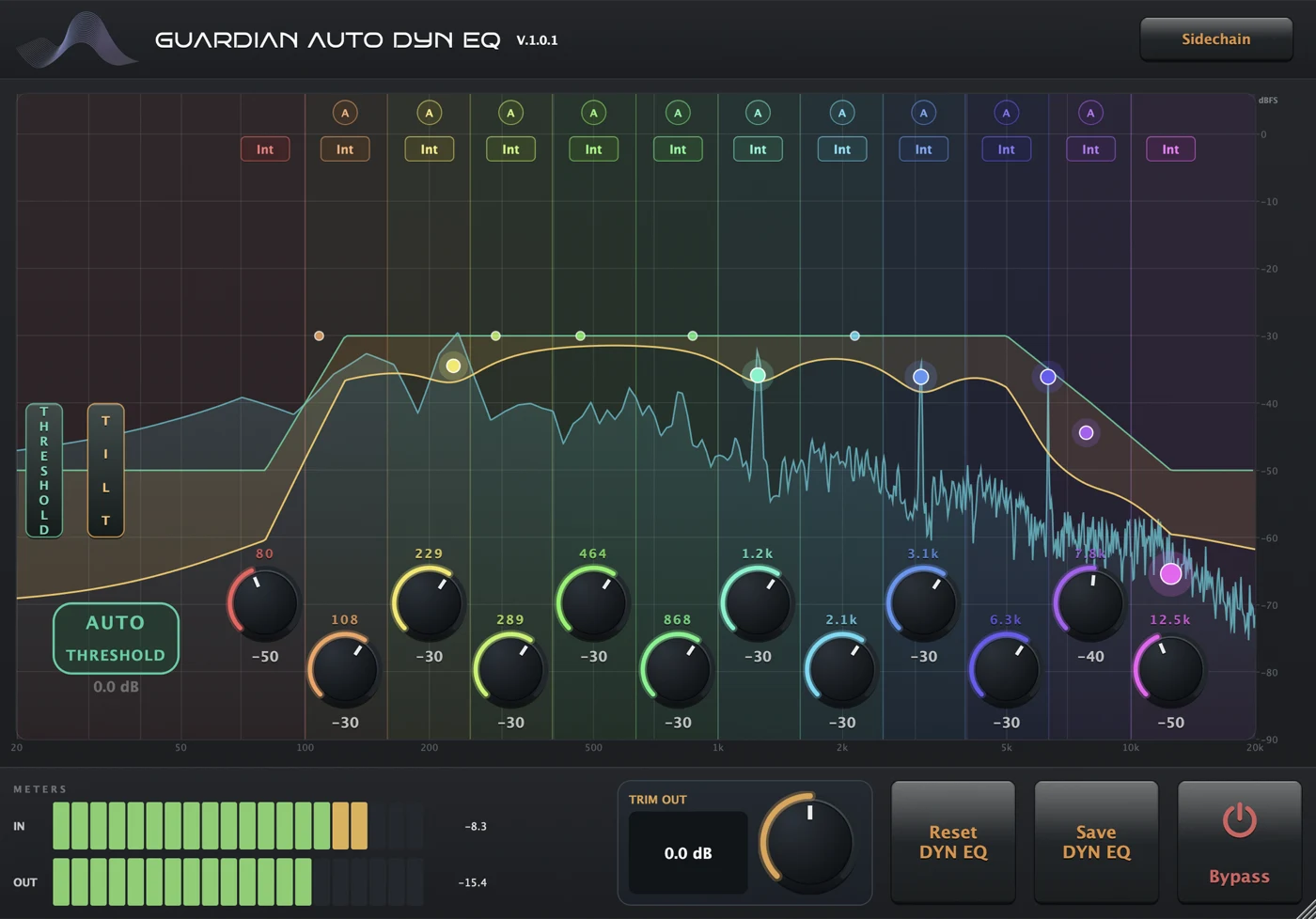Click the teal 1.2k threshold knob
The image size is (1316, 919).
[x=757, y=602]
